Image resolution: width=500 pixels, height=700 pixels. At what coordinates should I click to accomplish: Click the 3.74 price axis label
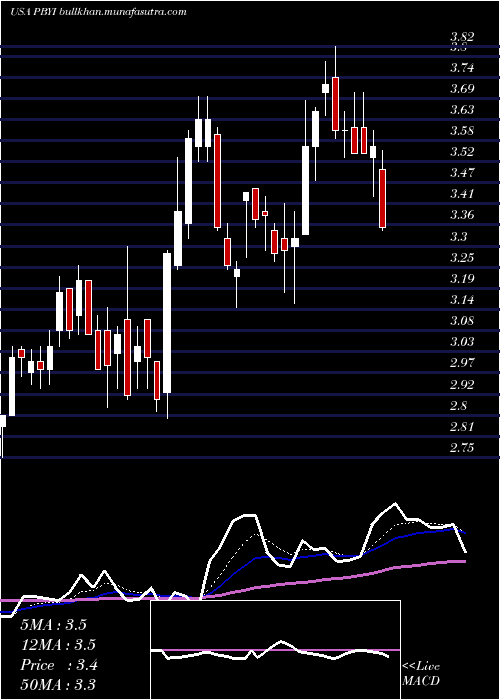coord(462,68)
